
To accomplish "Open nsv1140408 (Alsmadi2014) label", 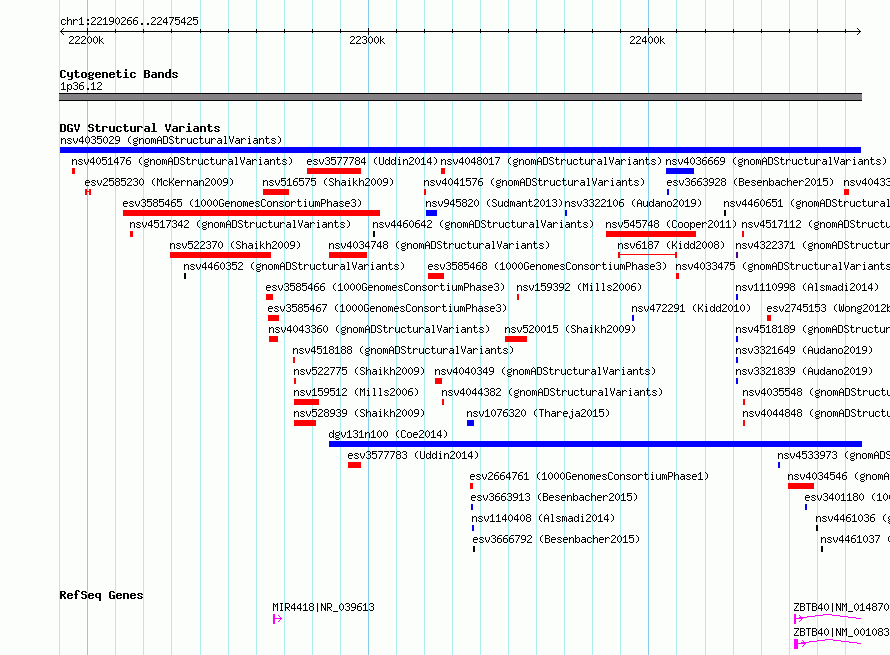I will coord(543,518).
